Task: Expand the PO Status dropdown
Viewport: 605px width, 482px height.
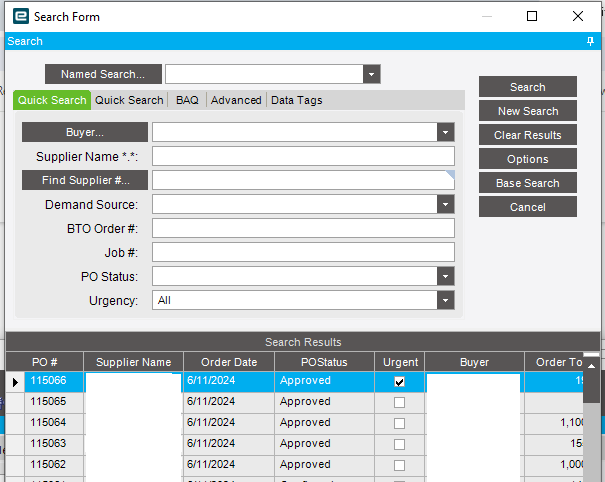Action: (x=445, y=276)
